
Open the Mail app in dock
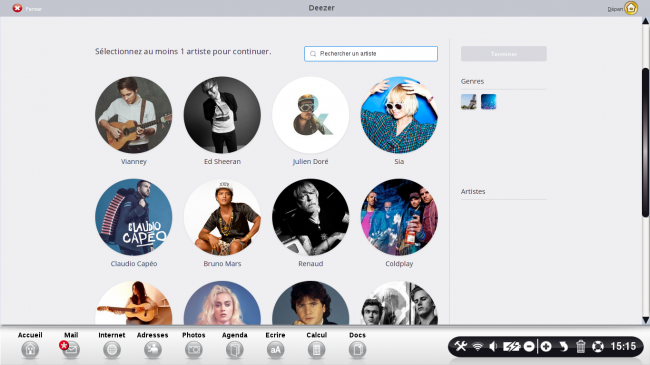[71, 350]
